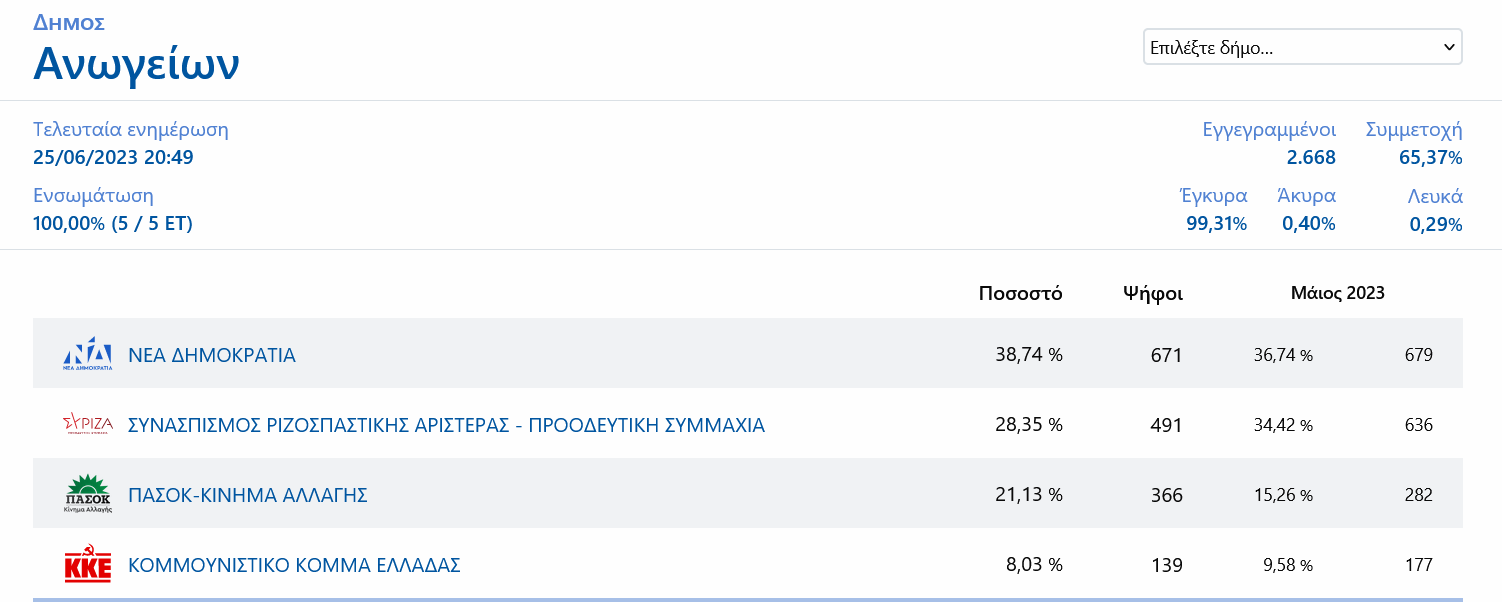1502x602 pixels.
Task: Click the Ποσοστό column header
Action: click(1020, 293)
